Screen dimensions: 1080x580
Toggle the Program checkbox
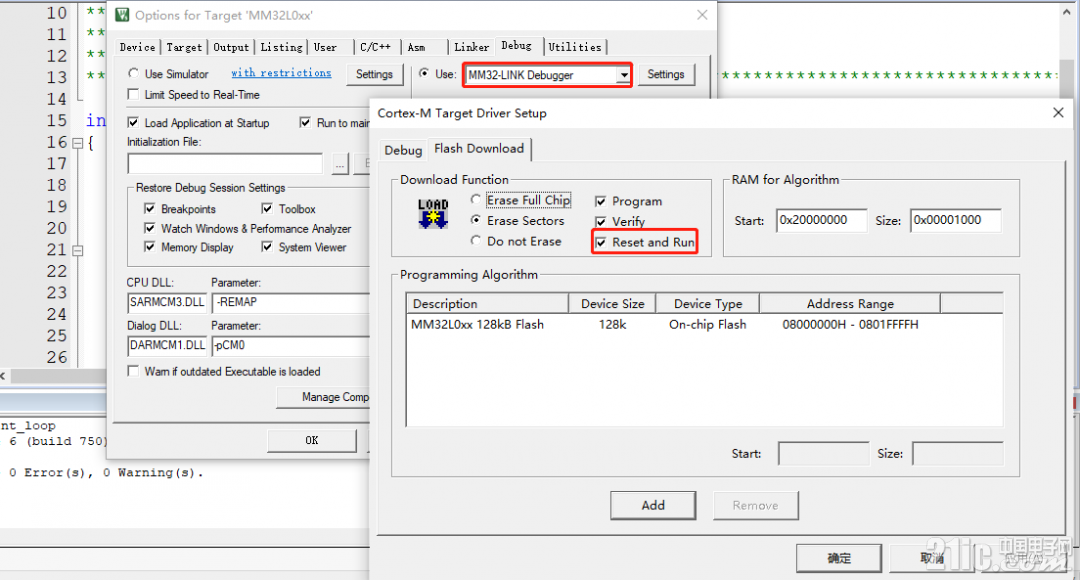(601, 201)
